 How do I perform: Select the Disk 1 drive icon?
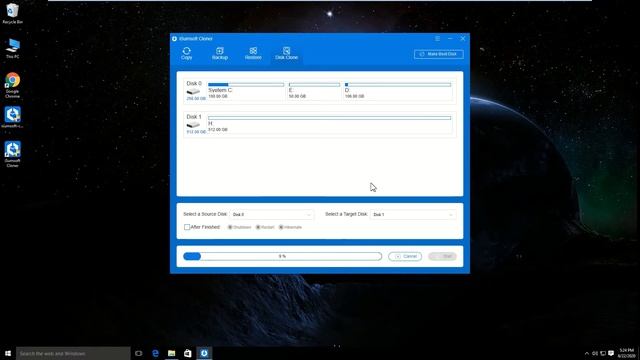[x=193, y=125]
